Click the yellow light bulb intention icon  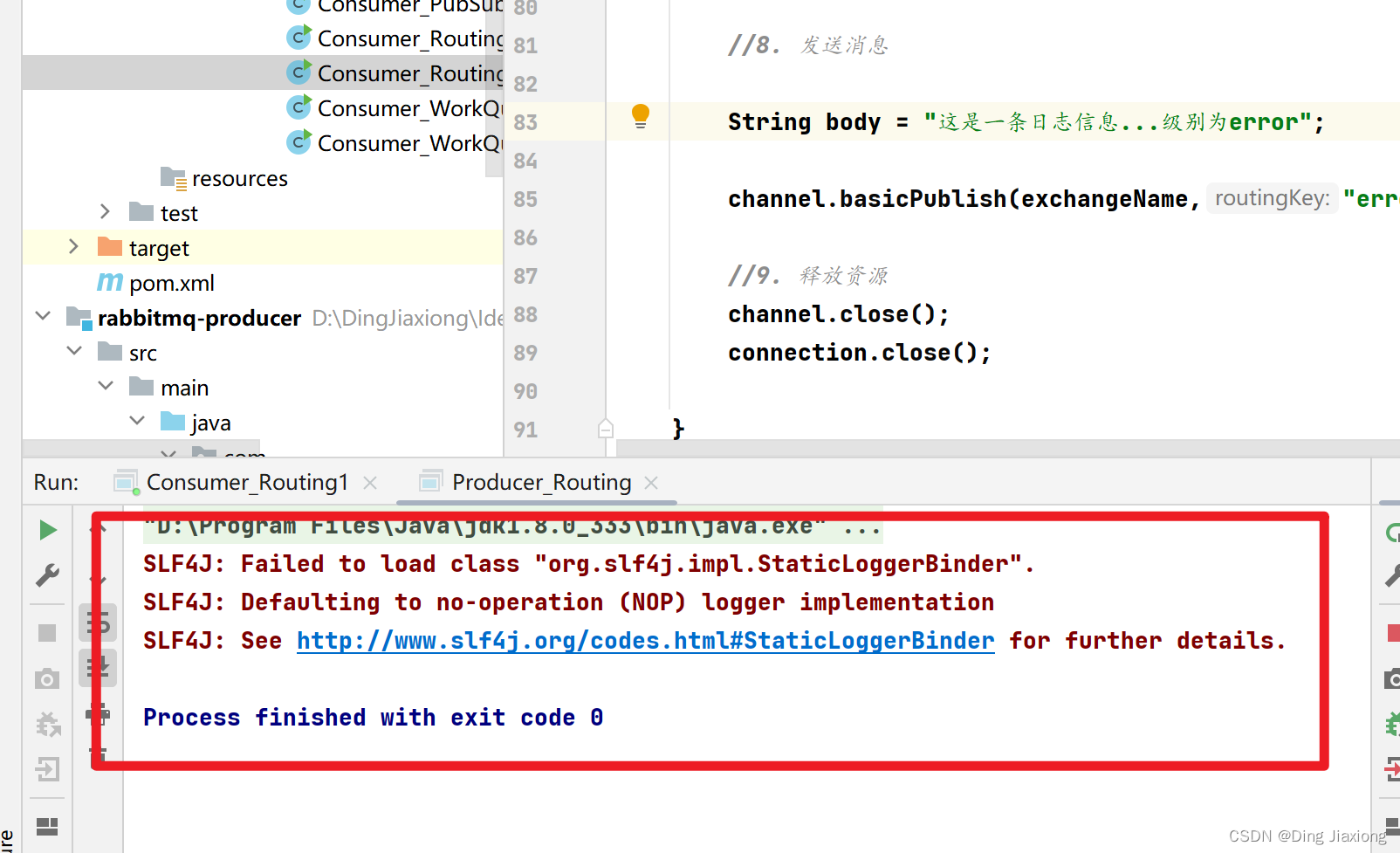pyautogui.click(x=641, y=115)
